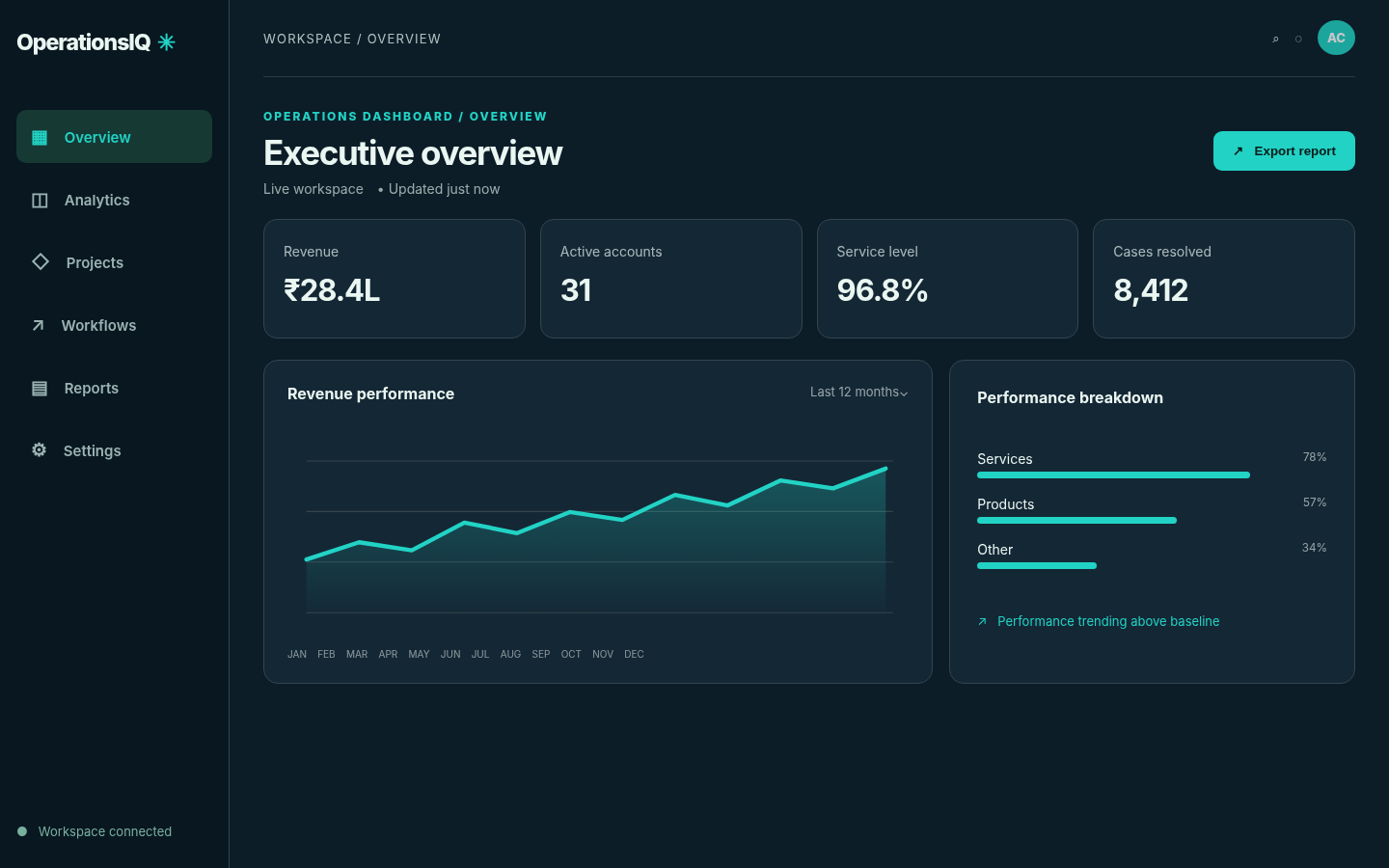Screen dimensions: 1389x868
Task: Click the green Workspace connected status dot
Action: 22,831
